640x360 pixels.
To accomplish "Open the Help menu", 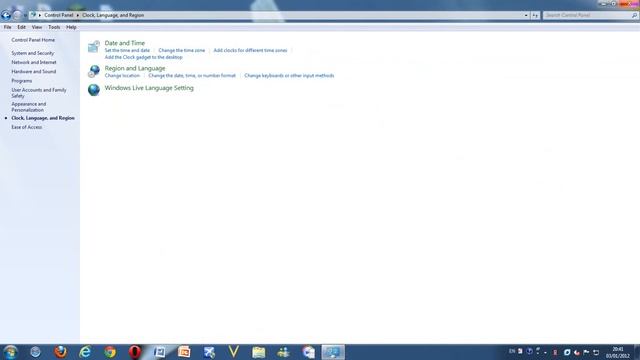I will coord(71,27).
